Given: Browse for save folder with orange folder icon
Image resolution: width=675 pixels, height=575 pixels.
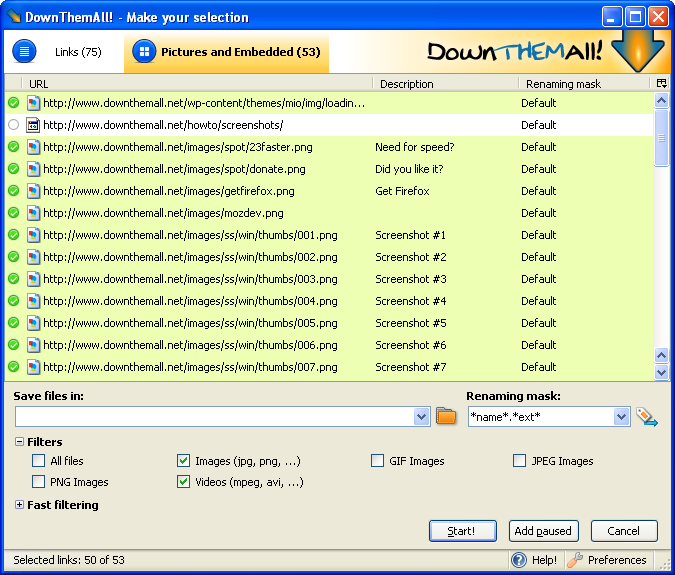Looking at the screenshot, I should [x=446, y=416].
